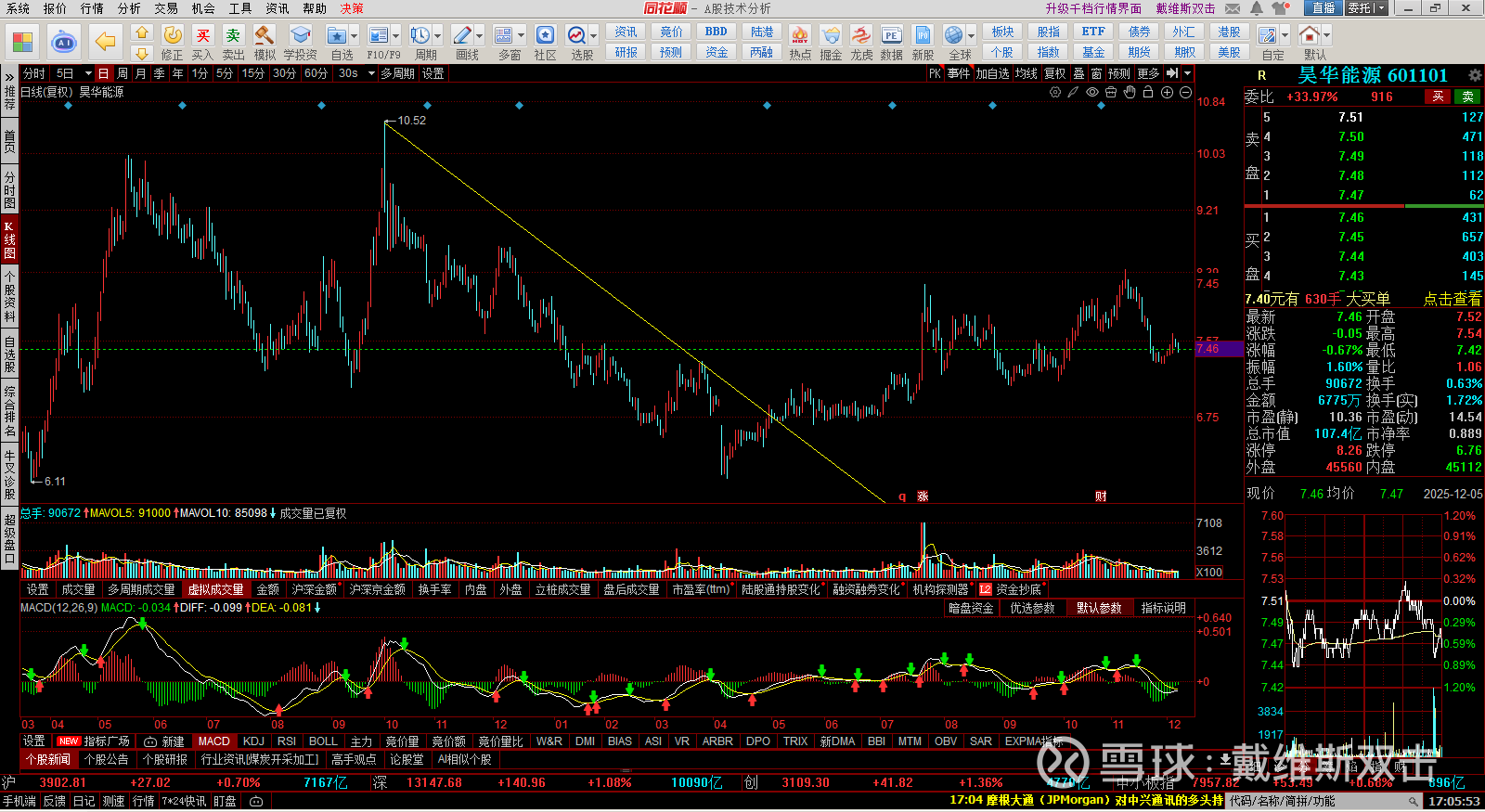
Task: Click the ETF market button
Action: (x=1093, y=32)
